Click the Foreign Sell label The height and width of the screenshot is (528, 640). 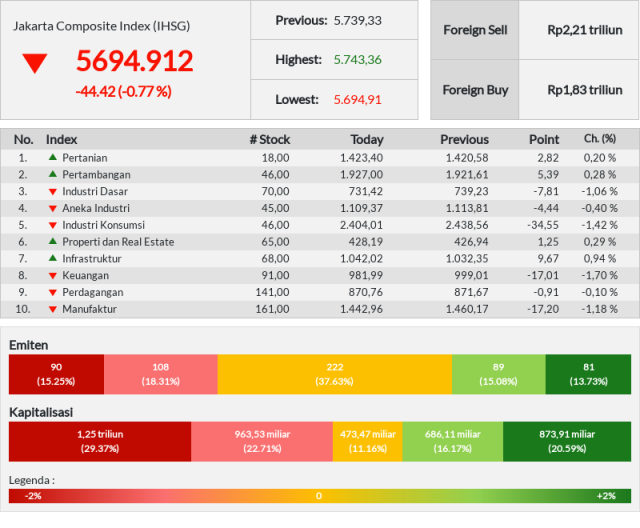click(x=475, y=30)
